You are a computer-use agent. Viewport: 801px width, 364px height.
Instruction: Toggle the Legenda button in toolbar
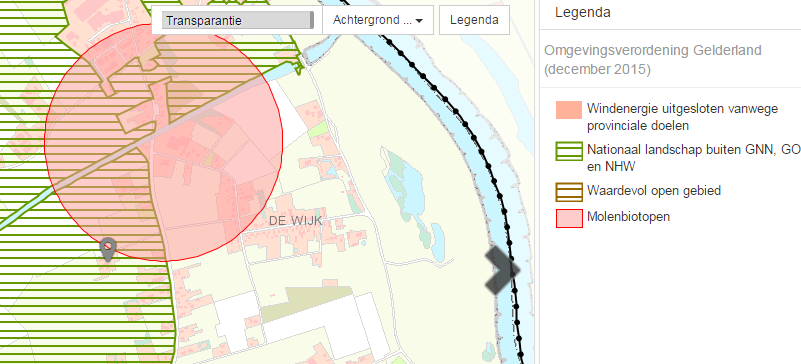coord(474,20)
